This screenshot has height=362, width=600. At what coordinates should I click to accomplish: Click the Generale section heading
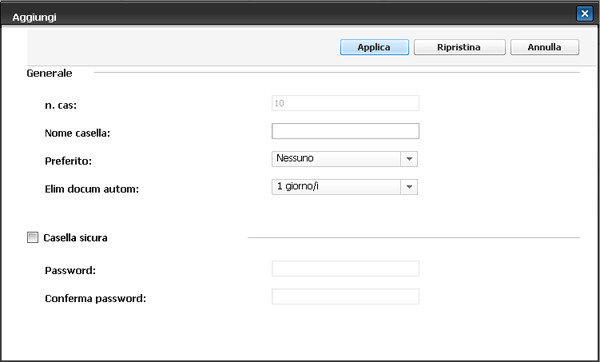point(49,73)
